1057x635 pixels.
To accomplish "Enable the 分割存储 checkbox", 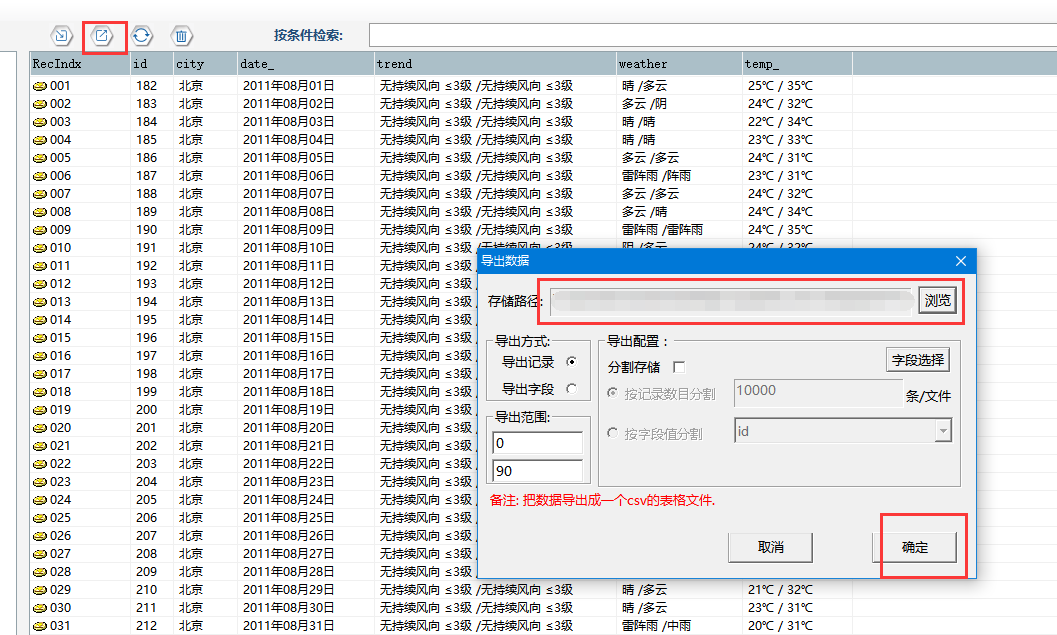I will pos(679,367).
